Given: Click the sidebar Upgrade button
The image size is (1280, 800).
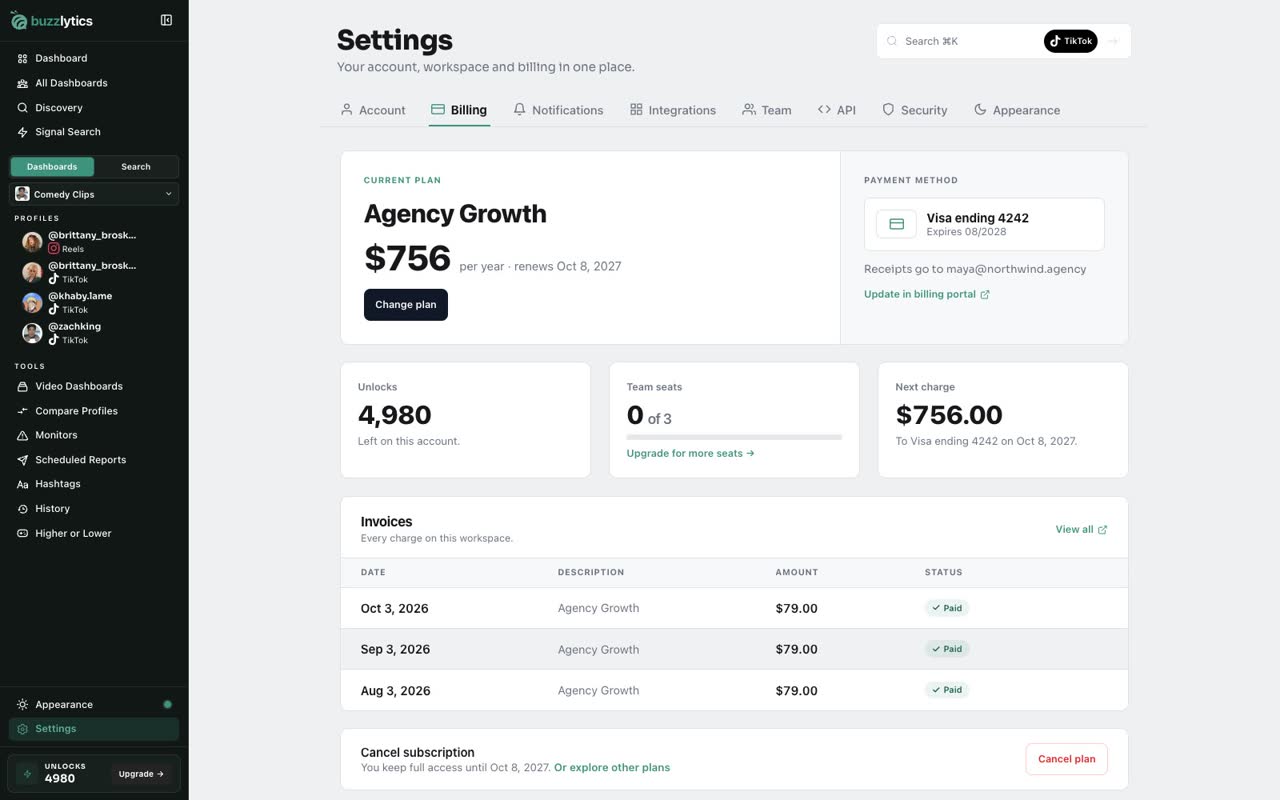Looking at the screenshot, I should [141, 774].
